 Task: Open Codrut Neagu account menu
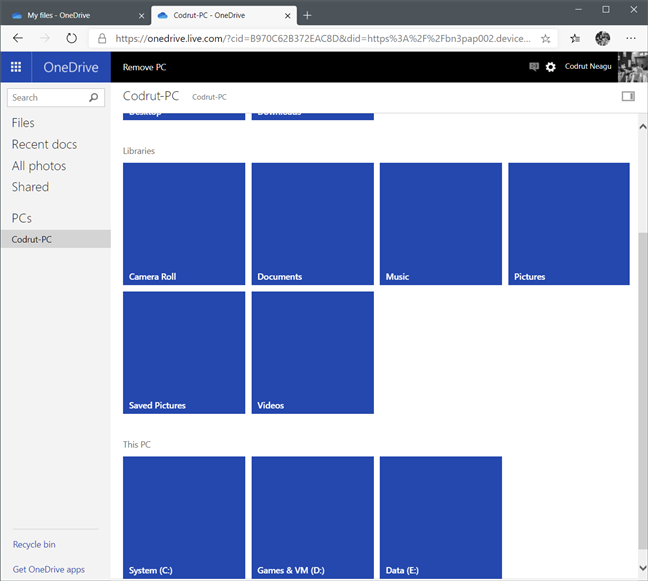(x=588, y=67)
